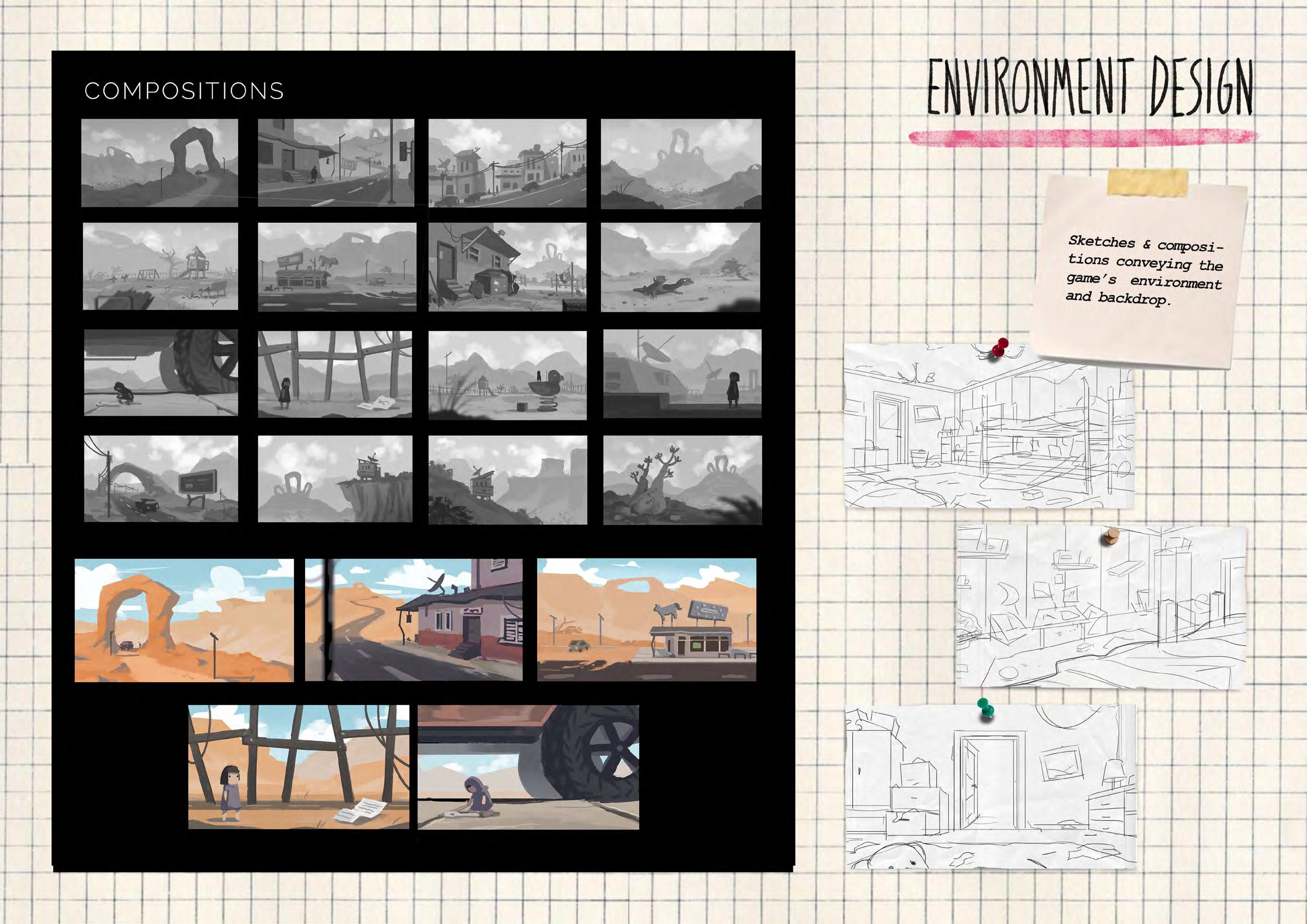Open colored child beside giant tire painting

(x=528, y=767)
